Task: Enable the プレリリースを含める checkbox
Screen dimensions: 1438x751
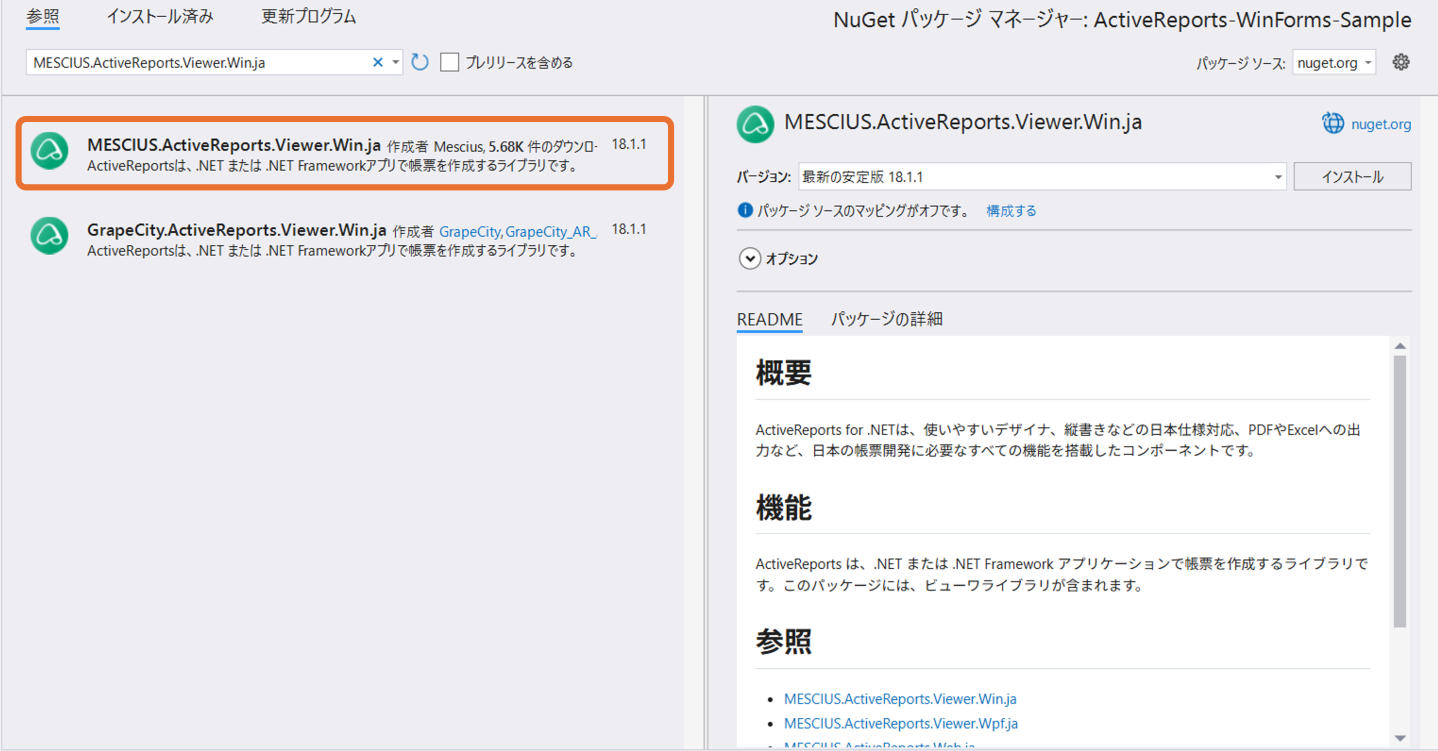Action: click(450, 62)
